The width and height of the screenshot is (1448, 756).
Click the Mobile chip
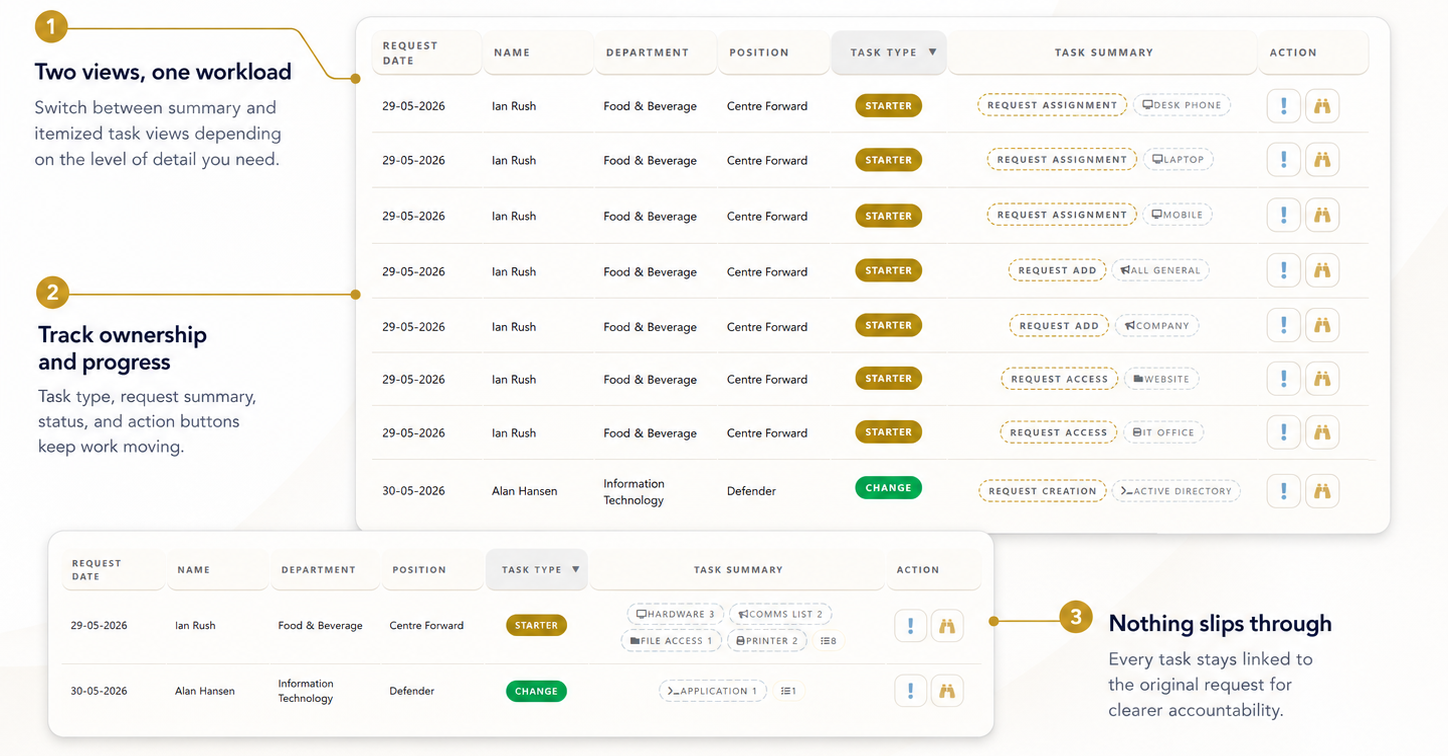[x=1177, y=214]
